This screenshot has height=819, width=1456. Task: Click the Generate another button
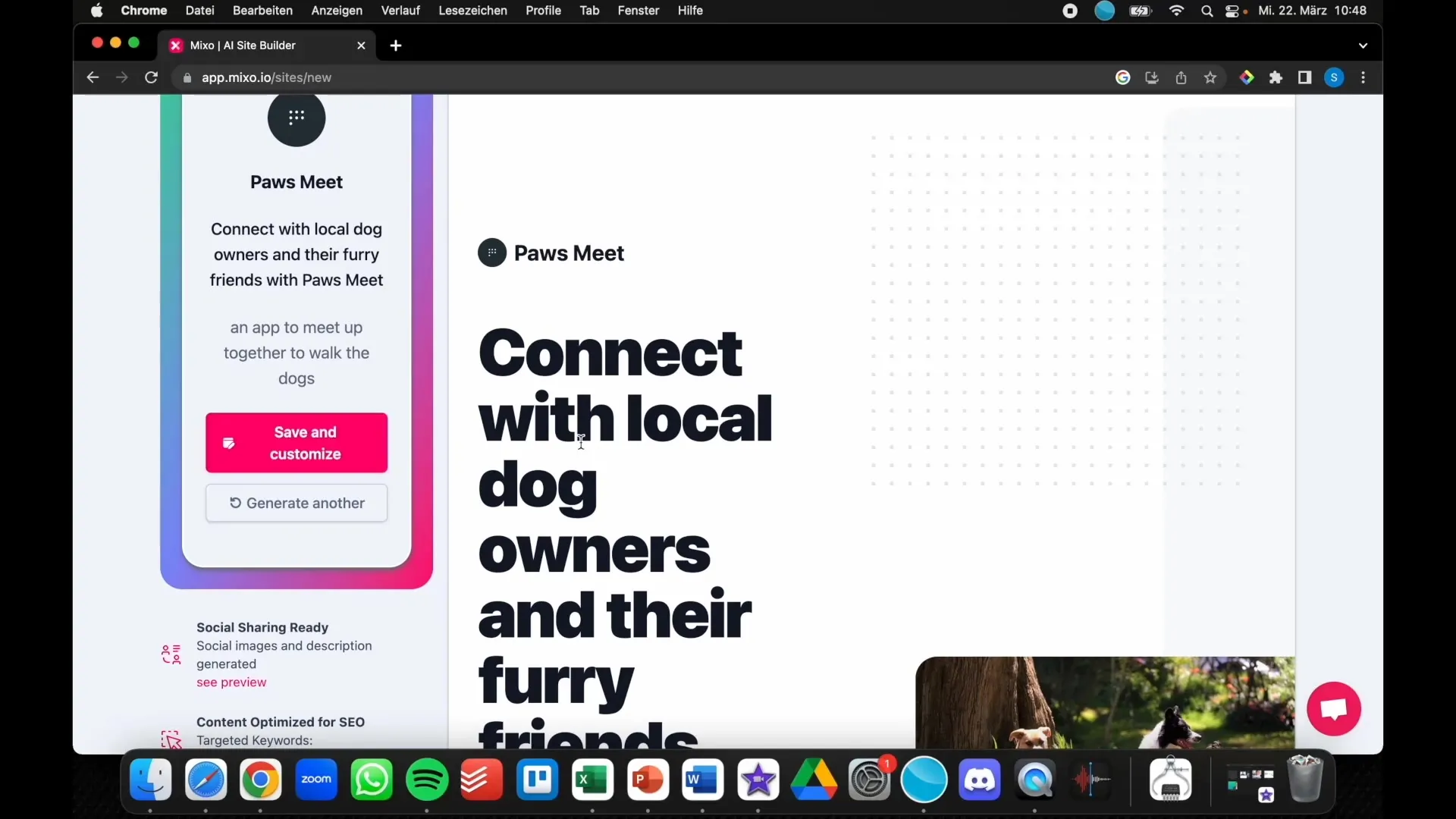[296, 502]
